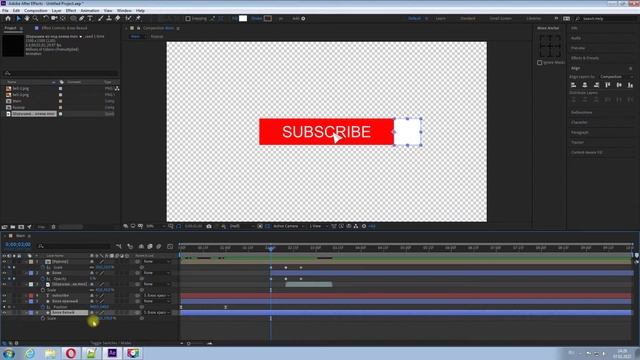This screenshot has width=640, height=360.
Task: Select the Clone Stamp tool
Action: [109, 18]
